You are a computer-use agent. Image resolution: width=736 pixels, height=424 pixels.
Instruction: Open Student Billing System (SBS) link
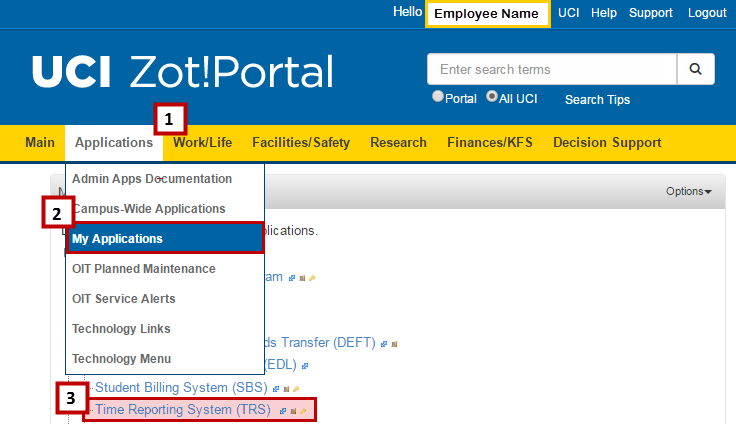pos(181,387)
